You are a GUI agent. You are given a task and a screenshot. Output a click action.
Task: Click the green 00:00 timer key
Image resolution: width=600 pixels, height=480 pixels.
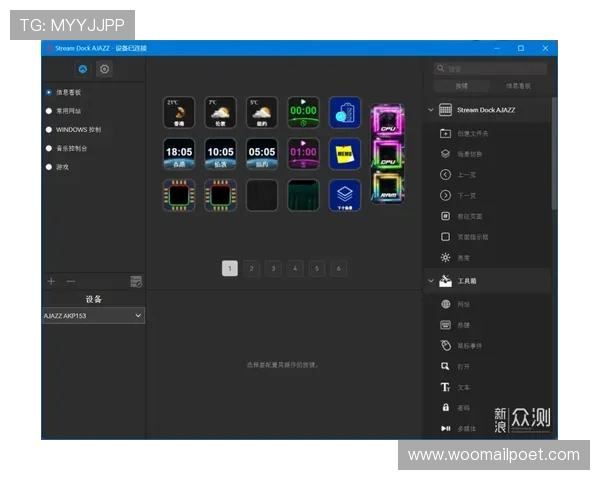303,112
